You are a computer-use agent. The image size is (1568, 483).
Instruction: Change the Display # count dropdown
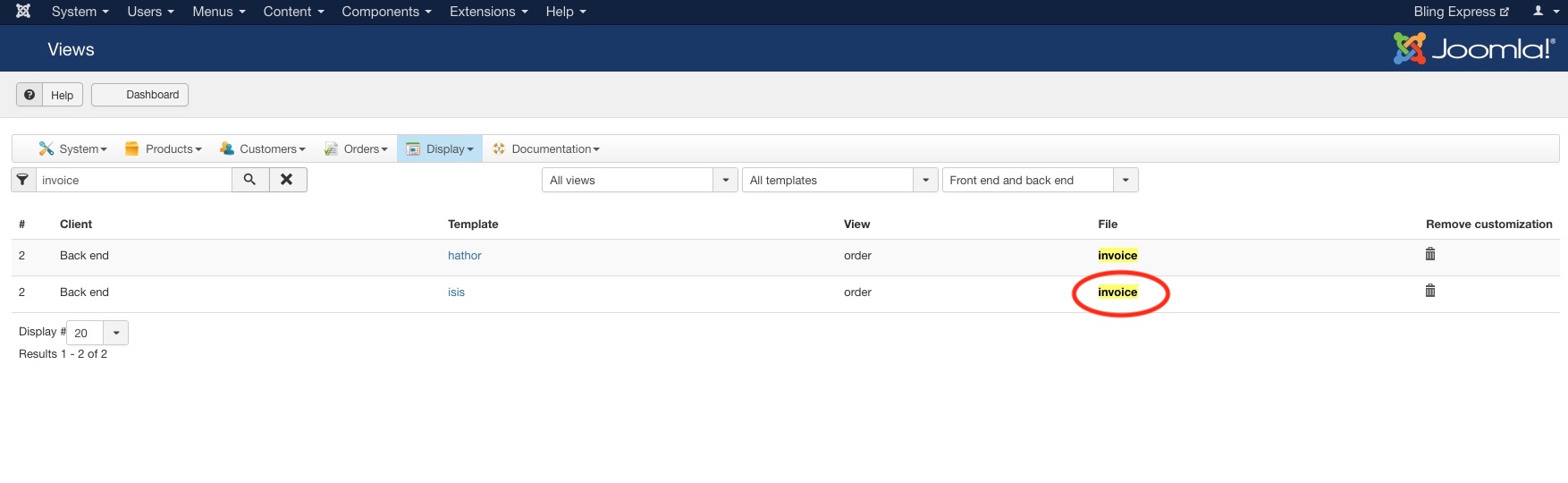point(97,333)
